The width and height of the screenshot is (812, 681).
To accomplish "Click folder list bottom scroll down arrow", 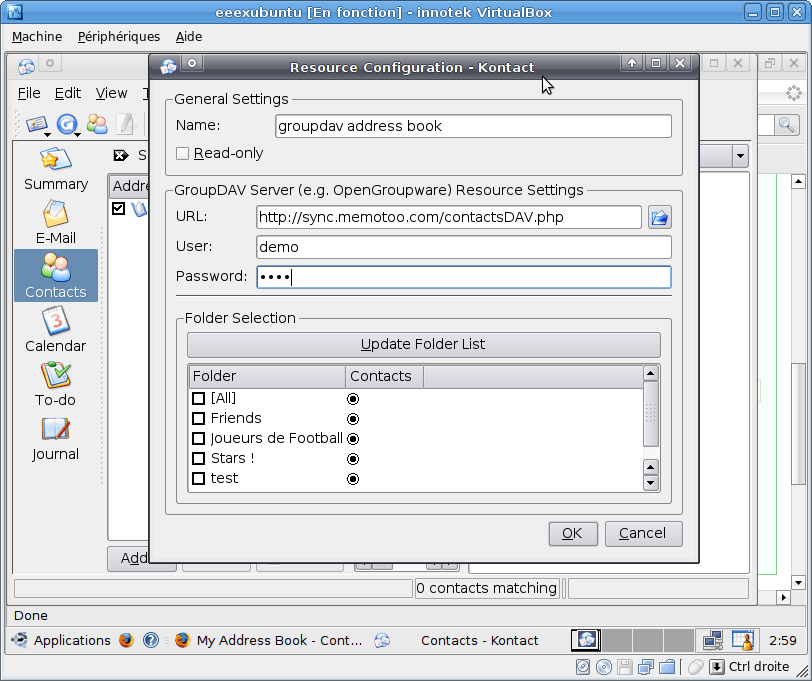I will point(651,483).
